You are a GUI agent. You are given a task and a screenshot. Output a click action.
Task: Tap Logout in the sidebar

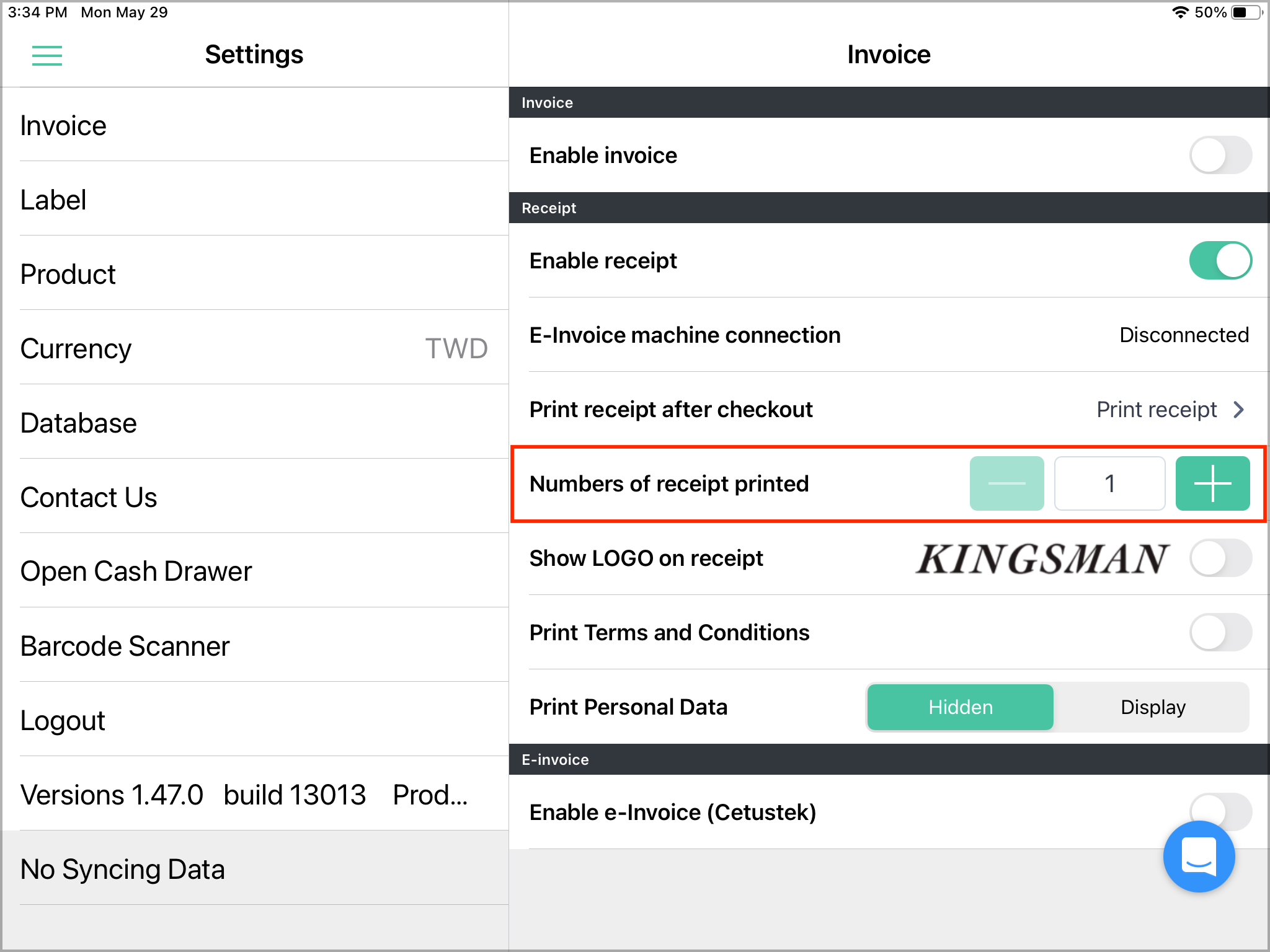pos(63,720)
